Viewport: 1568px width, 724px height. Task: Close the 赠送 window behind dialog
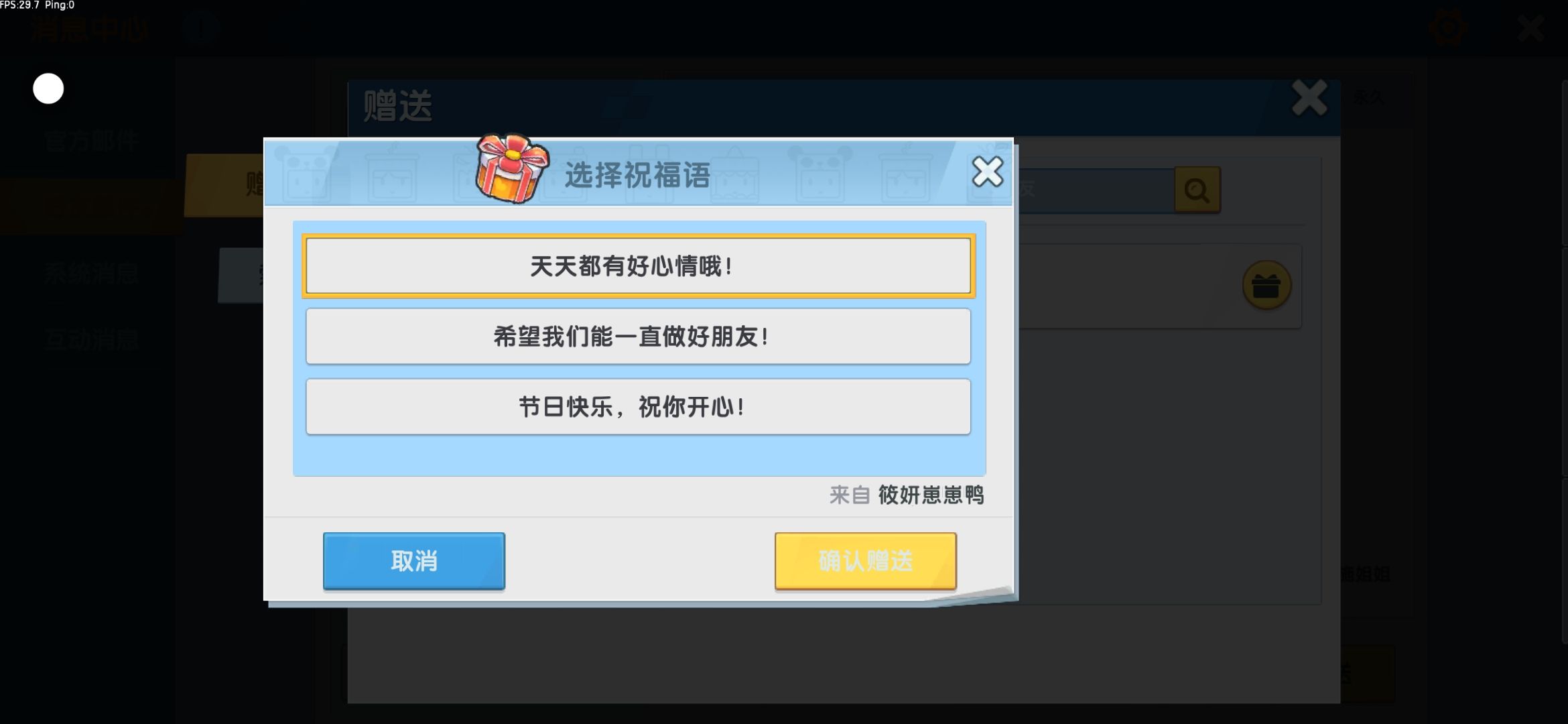click(1309, 98)
